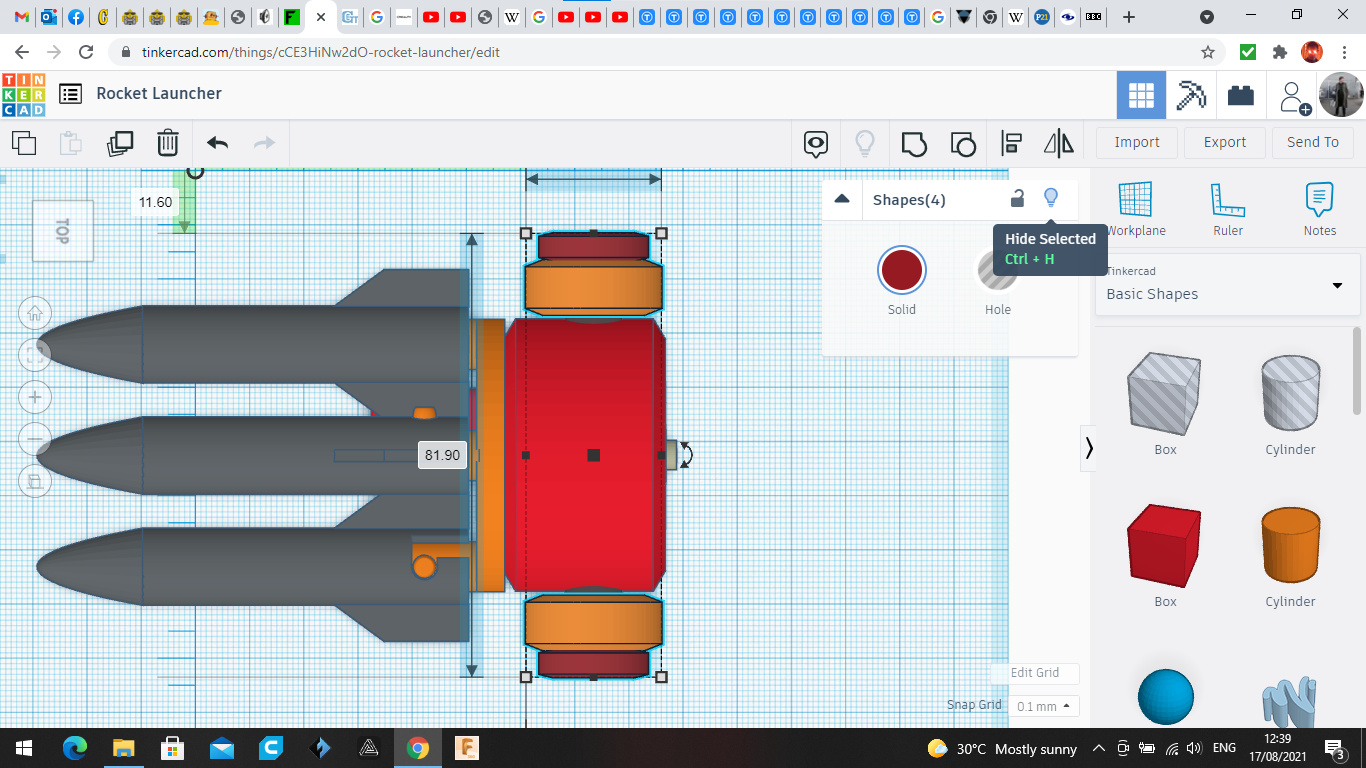
Task: Open the Align tool
Action: (1011, 143)
